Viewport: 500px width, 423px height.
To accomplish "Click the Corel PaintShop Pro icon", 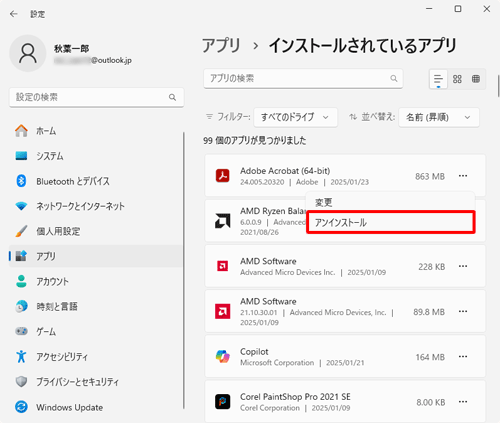I will (x=223, y=402).
